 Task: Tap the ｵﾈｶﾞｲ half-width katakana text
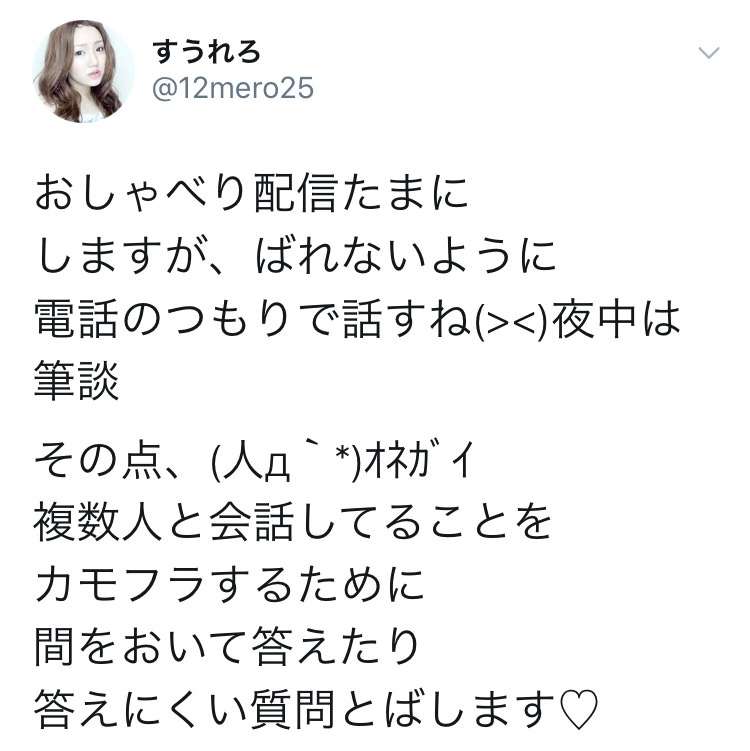[419, 461]
